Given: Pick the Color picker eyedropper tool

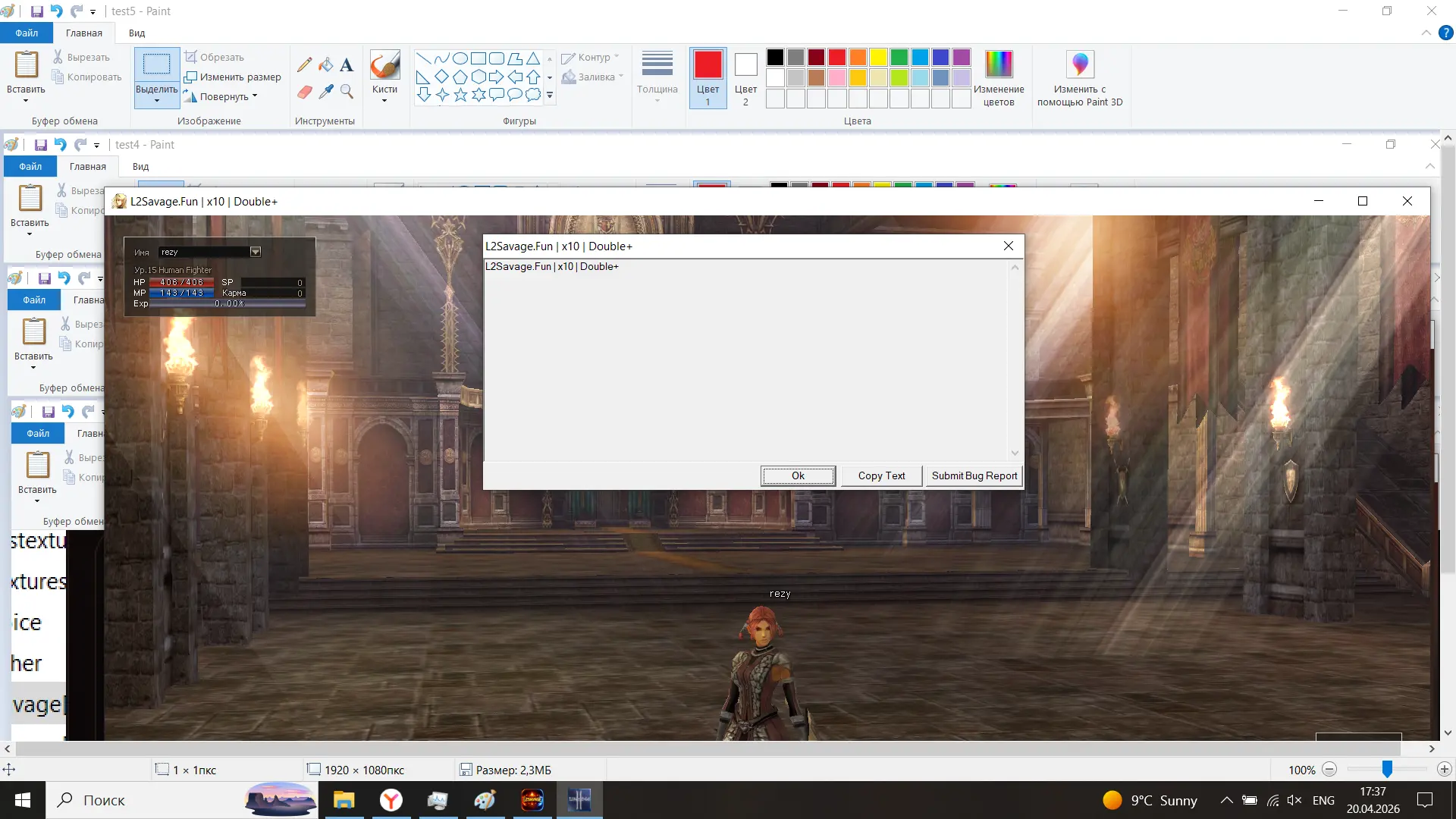Looking at the screenshot, I should point(326,92).
